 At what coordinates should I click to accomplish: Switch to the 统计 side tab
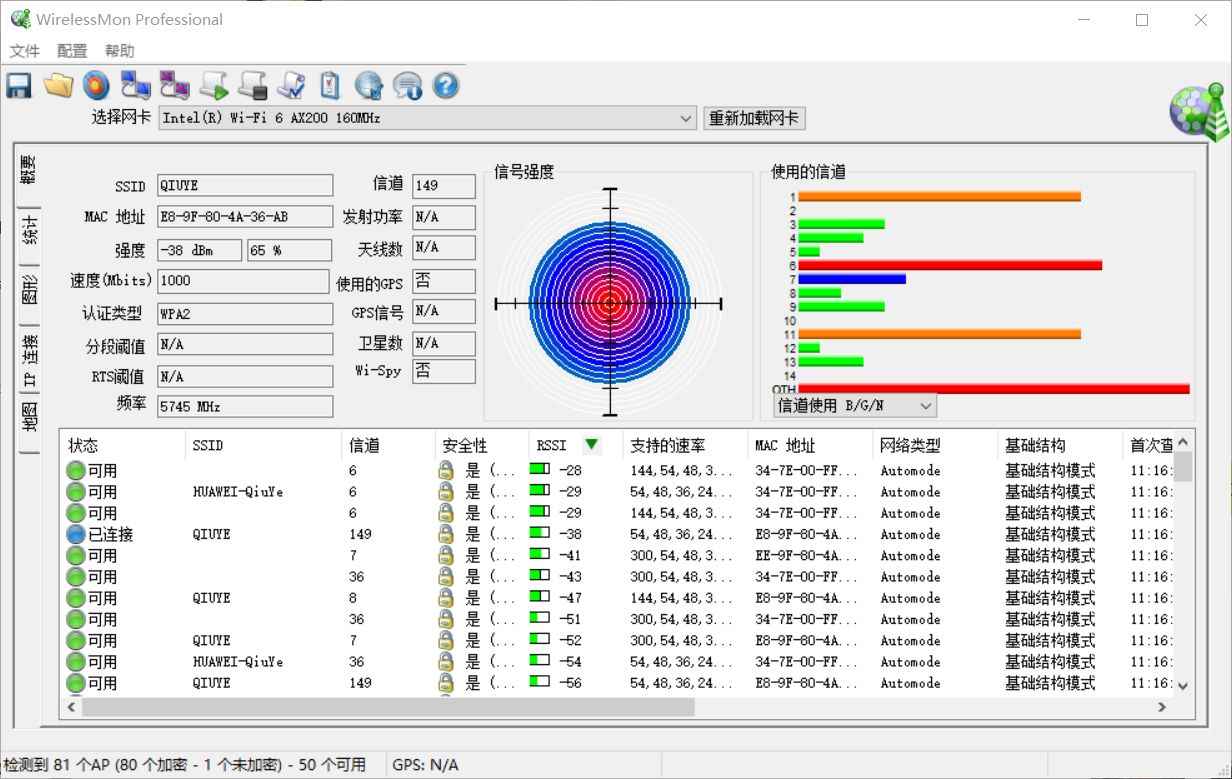(x=29, y=230)
